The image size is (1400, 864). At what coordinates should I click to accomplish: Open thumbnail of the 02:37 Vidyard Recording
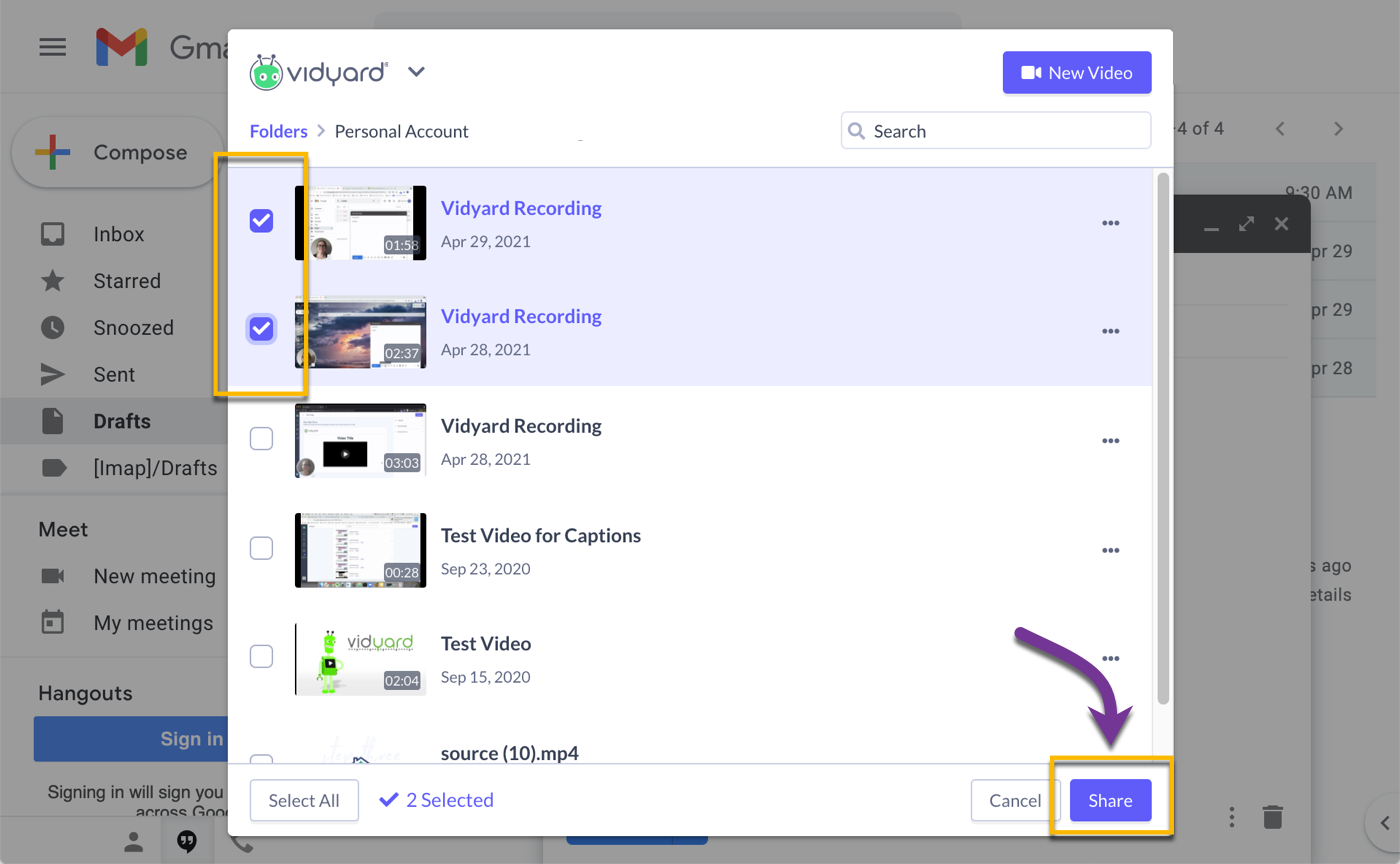360,331
